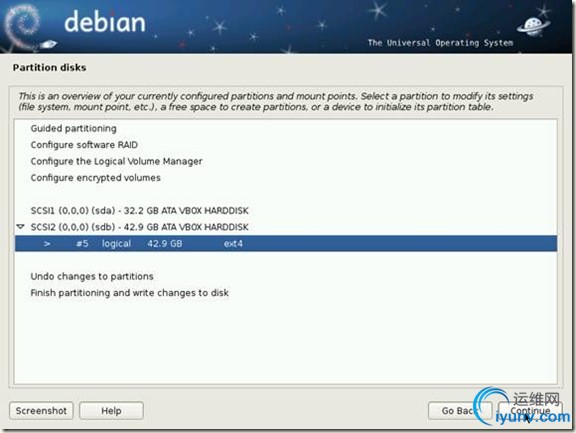Open the Help button
Image resolution: width=576 pixels, height=433 pixels.
pos(111,411)
